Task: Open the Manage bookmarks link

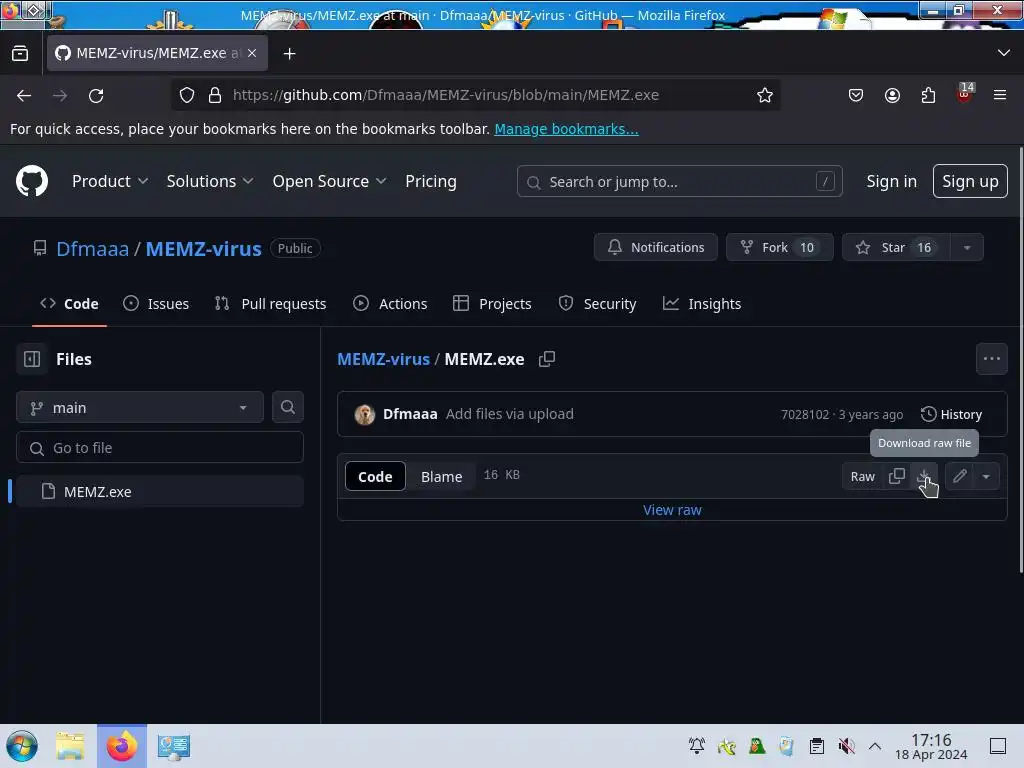Action: [x=566, y=129]
